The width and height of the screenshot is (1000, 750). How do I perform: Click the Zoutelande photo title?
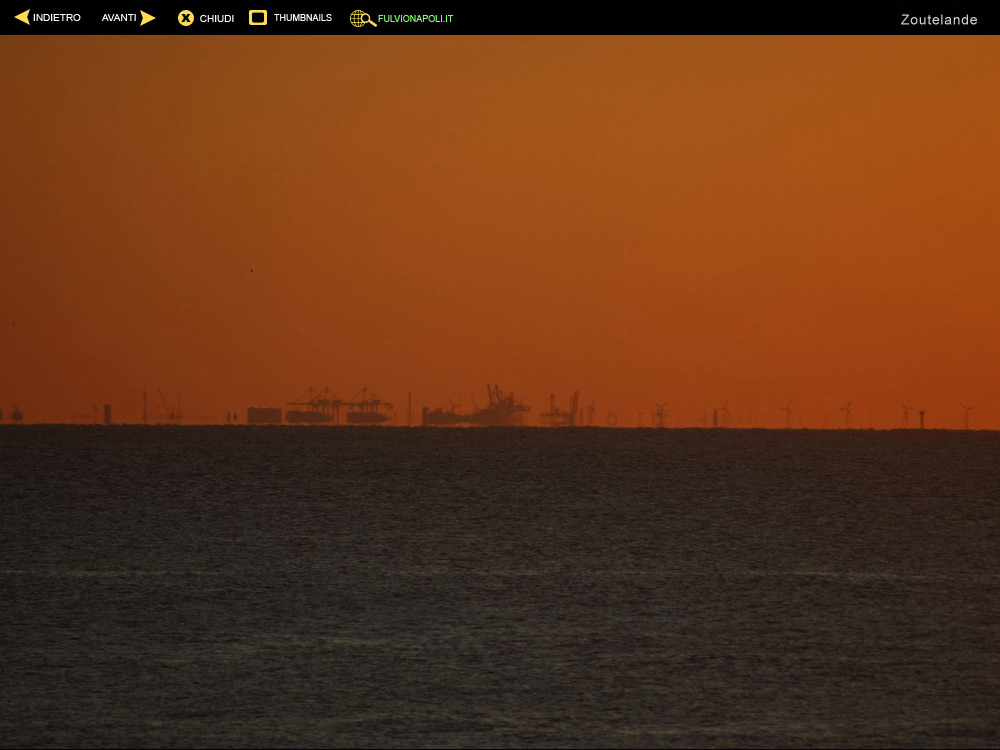939,20
